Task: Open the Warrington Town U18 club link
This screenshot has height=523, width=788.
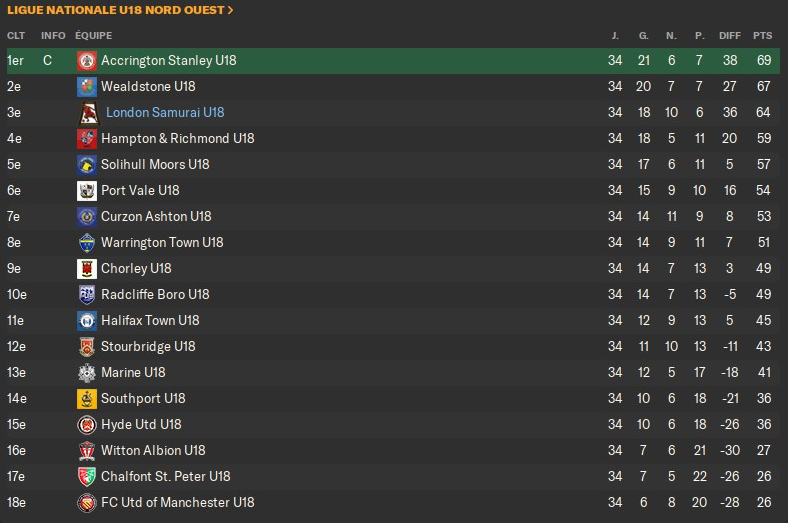Action: pos(162,243)
